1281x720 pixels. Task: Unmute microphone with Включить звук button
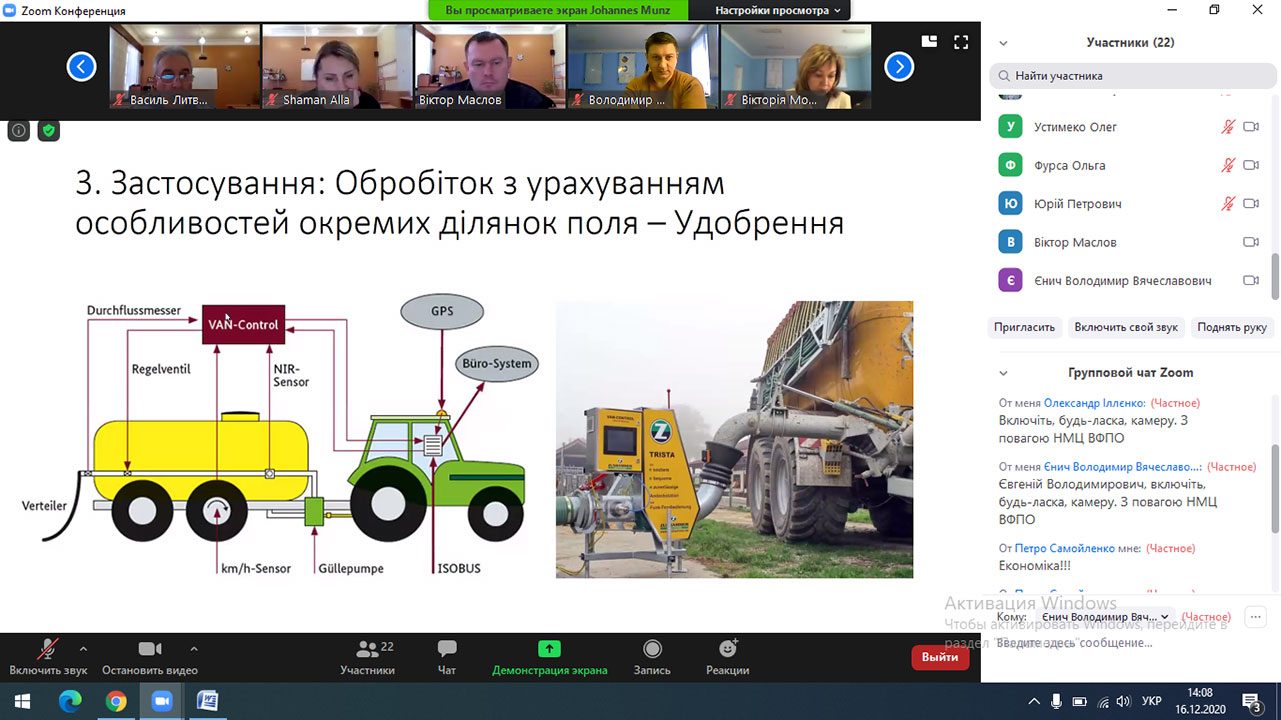click(x=48, y=657)
